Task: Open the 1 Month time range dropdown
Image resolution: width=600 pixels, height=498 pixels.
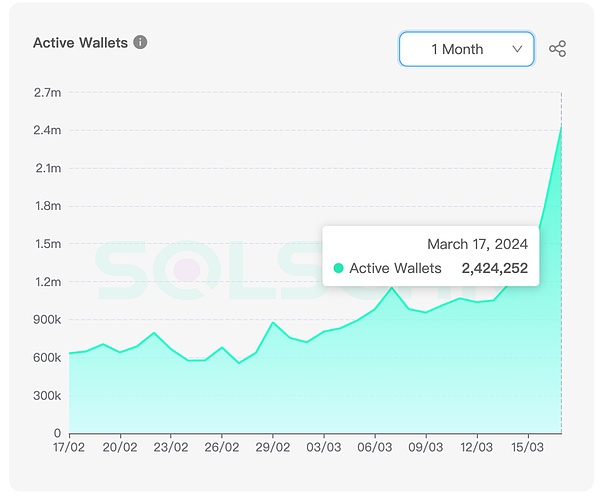Action: 466,49
